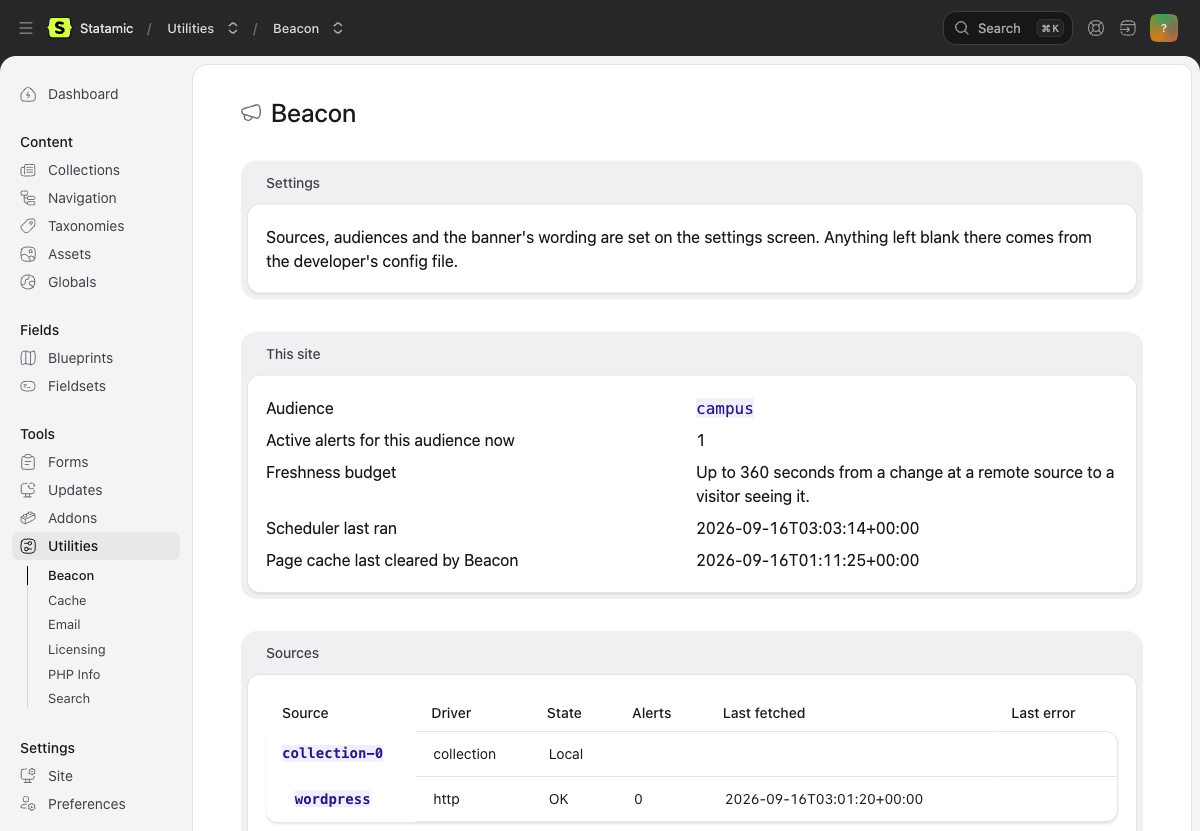Select the Beacon utility sub-item
The width and height of the screenshot is (1200, 831).
pyautogui.click(x=71, y=576)
